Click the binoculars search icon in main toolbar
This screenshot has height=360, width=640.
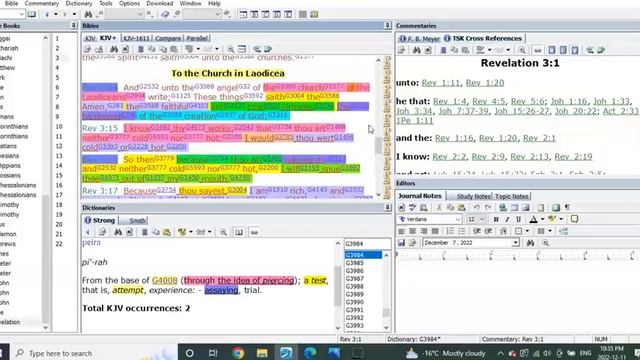88,14
